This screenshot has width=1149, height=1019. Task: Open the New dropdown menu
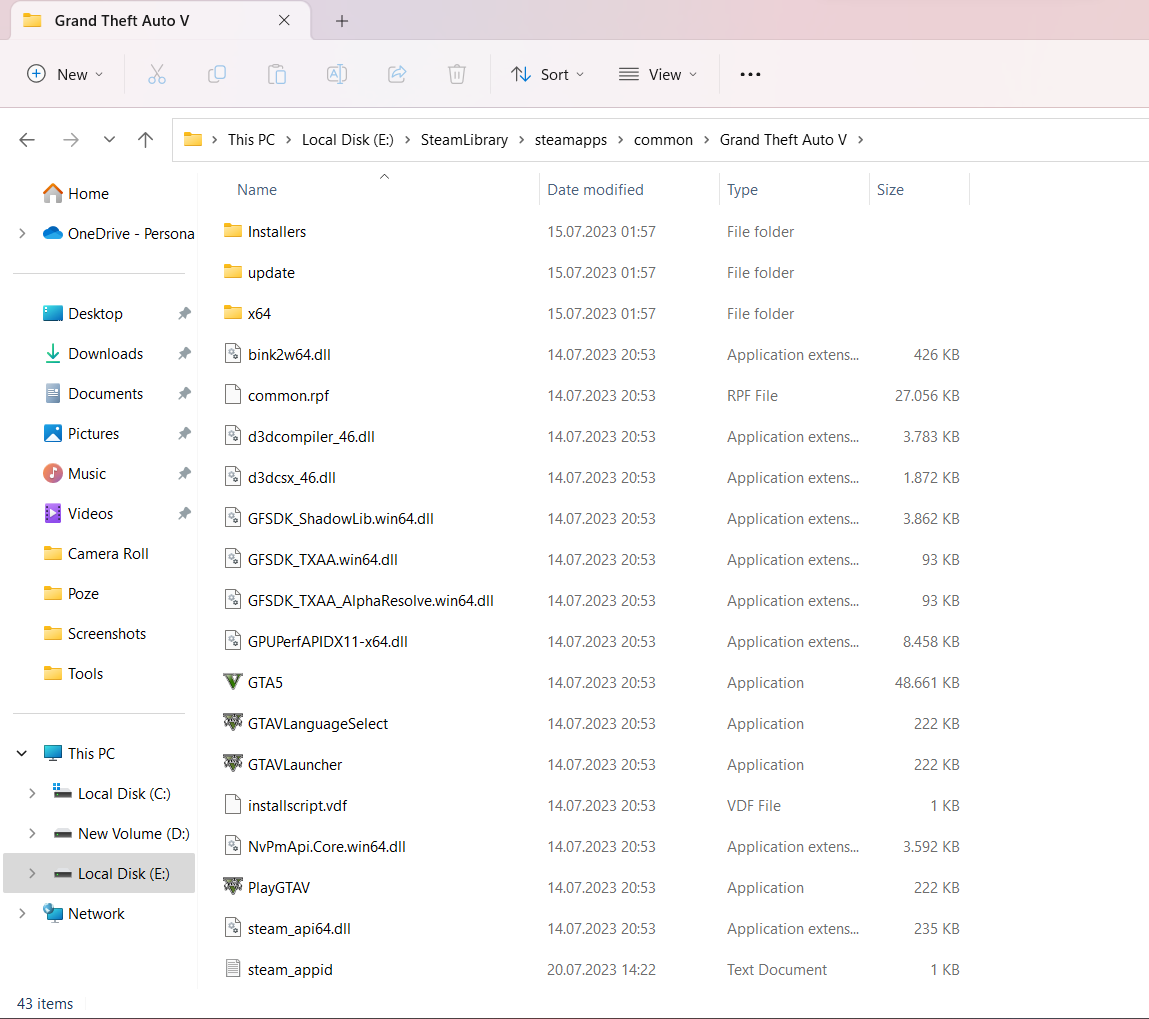click(x=65, y=74)
